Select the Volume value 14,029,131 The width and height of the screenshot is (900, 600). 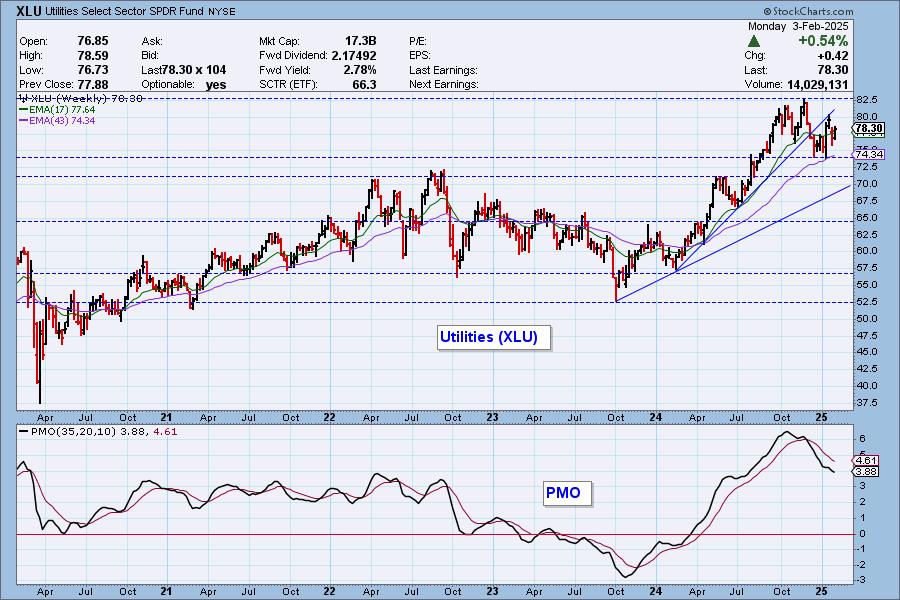pyautogui.click(x=817, y=84)
